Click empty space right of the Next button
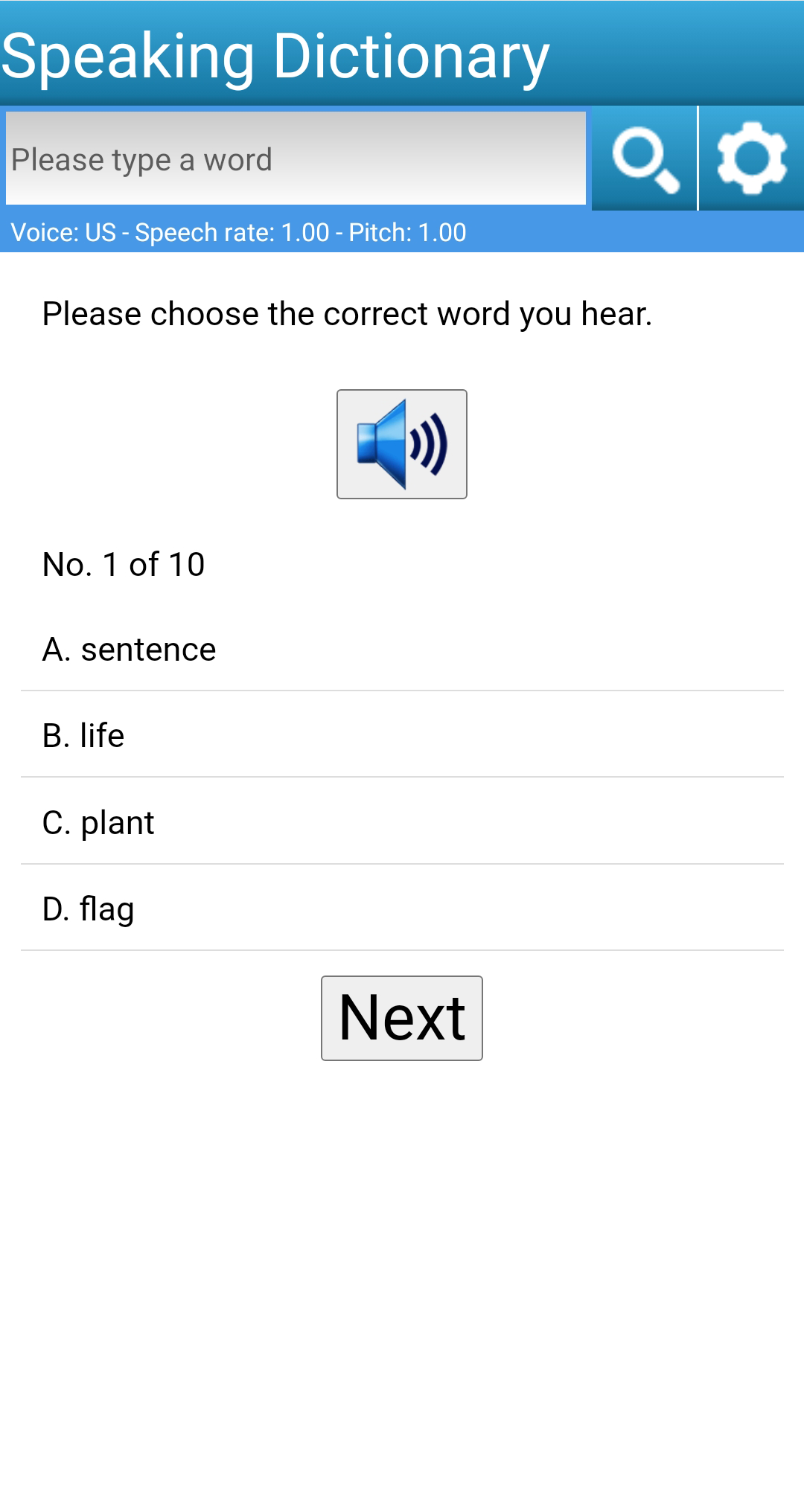This screenshot has height=1512, width=804. (640, 1018)
